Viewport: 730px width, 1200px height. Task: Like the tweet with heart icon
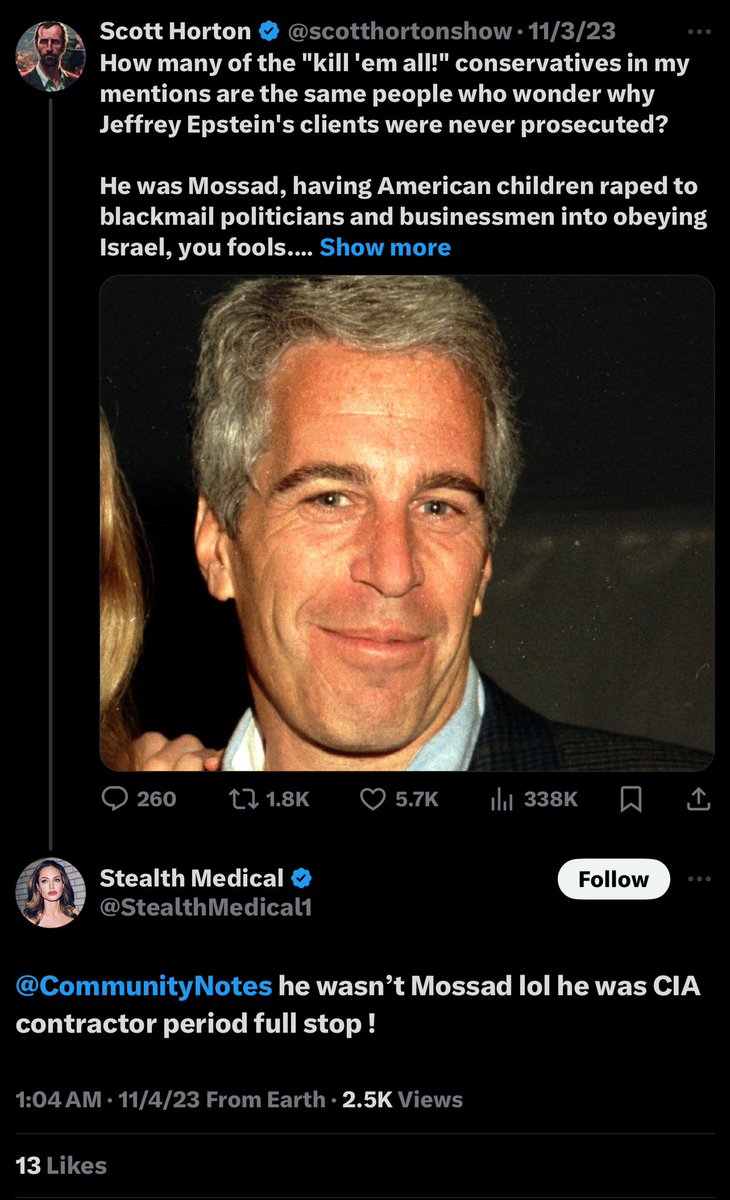(x=374, y=798)
